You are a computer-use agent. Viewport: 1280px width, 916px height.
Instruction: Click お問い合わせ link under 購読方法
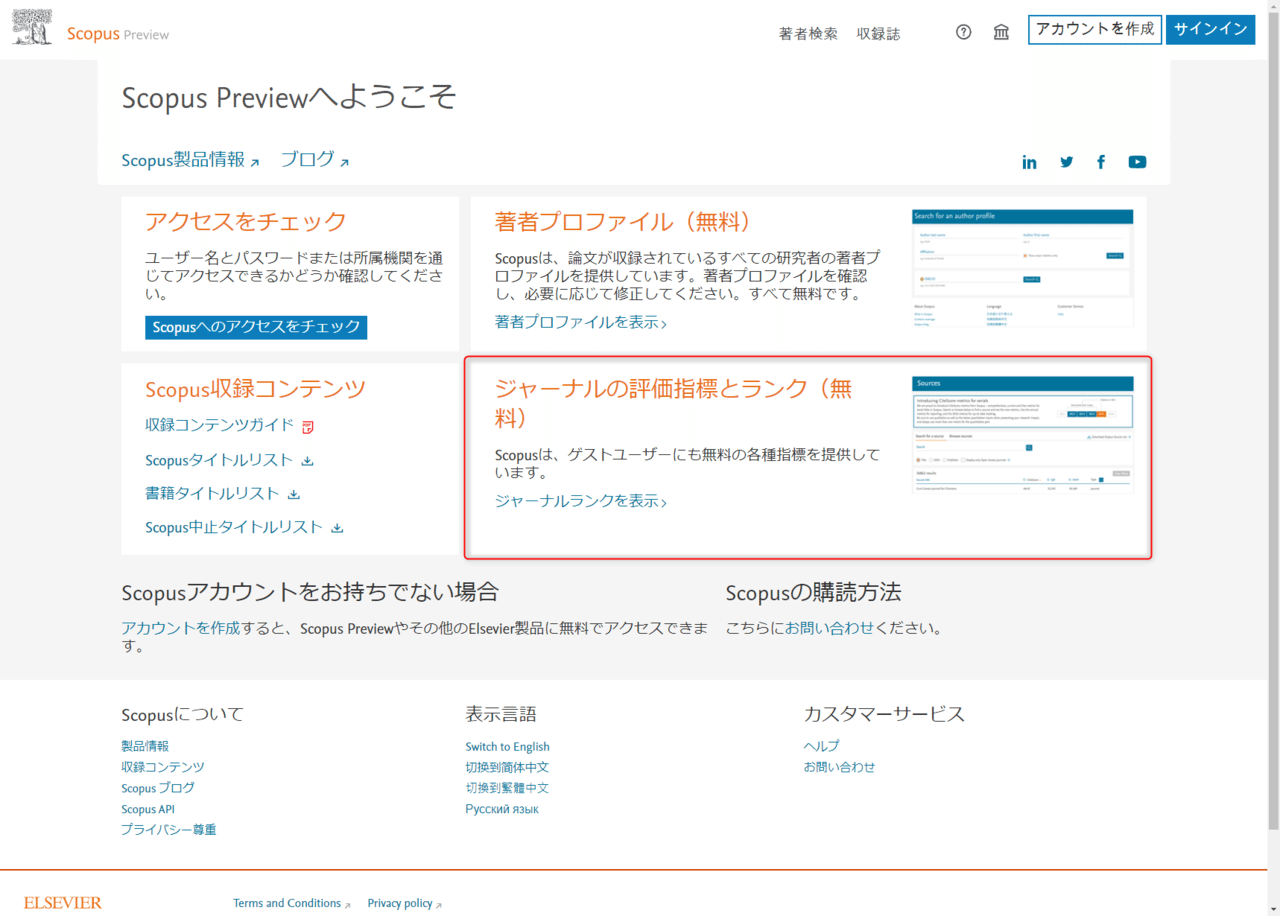(x=829, y=628)
